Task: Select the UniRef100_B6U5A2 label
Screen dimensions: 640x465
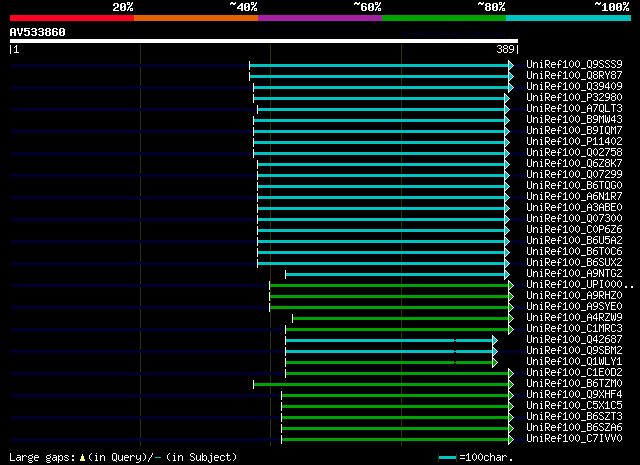Action: coord(574,240)
